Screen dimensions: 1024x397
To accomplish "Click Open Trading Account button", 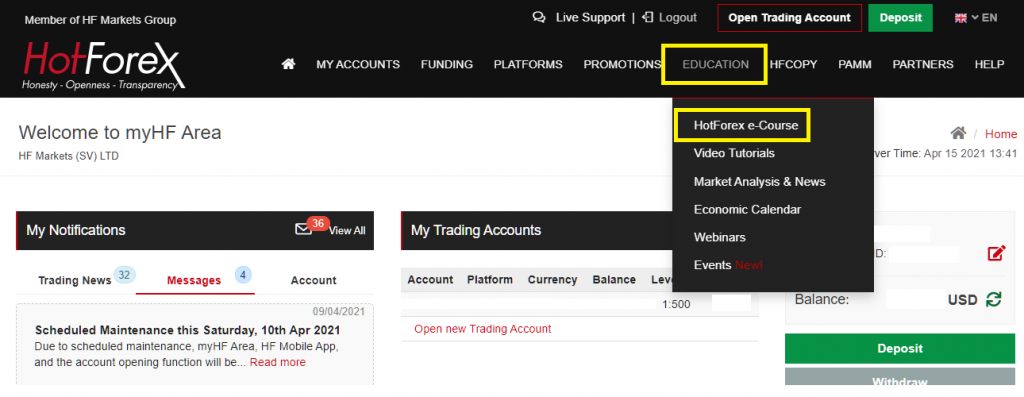I will 790,18.
